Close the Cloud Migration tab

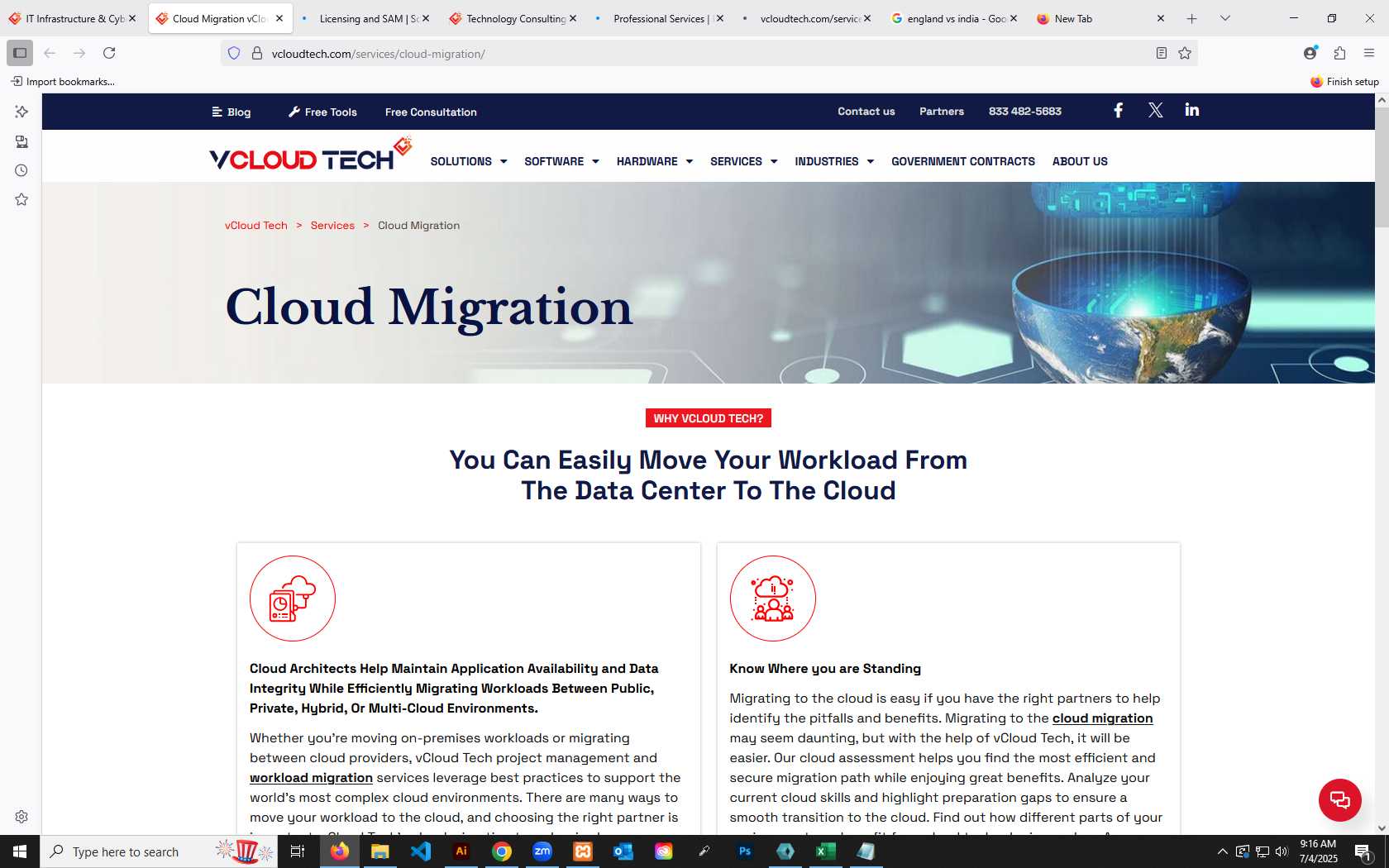pyautogui.click(x=279, y=18)
